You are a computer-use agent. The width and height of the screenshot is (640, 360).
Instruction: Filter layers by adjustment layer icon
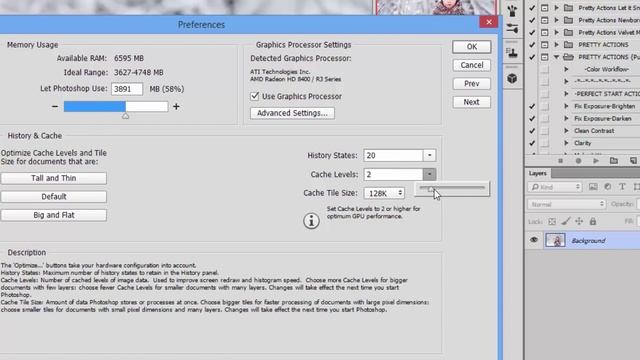(x=607, y=187)
